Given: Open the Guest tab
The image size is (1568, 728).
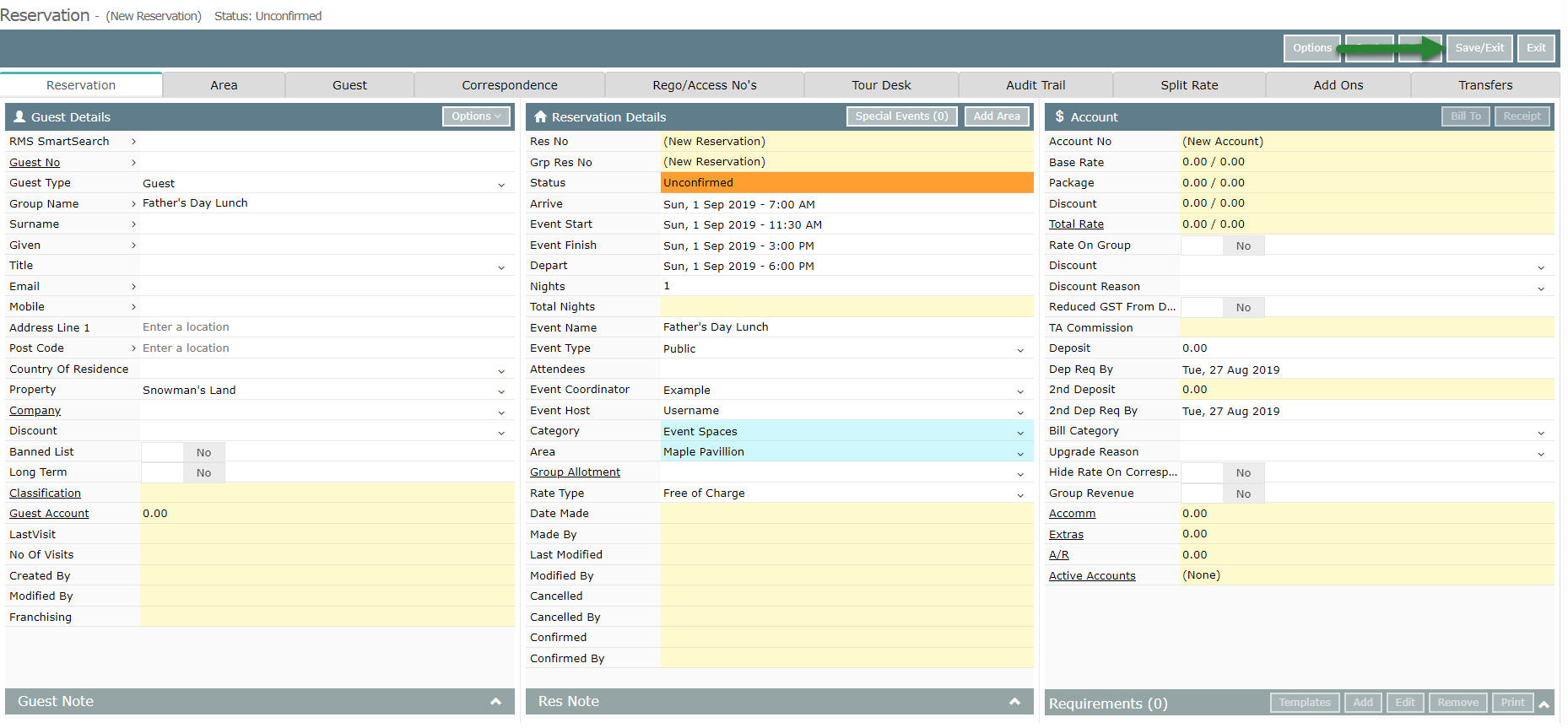Looking at the screenshot, I should (349, 85).
